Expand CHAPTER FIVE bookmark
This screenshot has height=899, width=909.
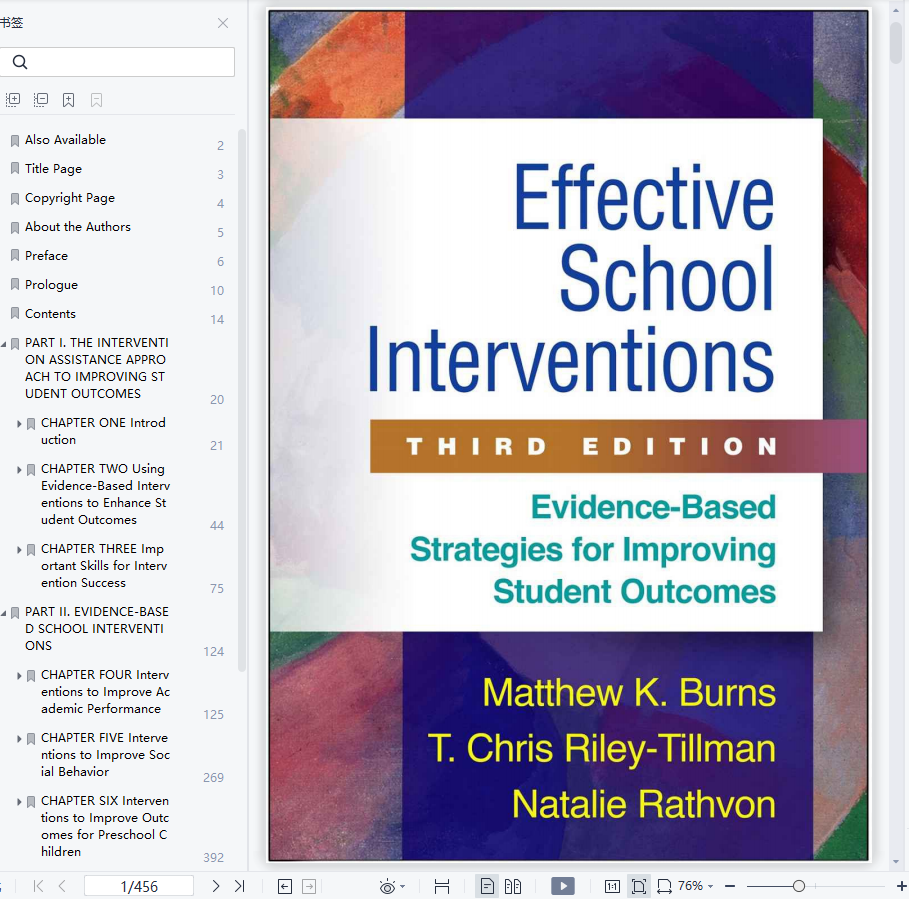tap(19, 739)
